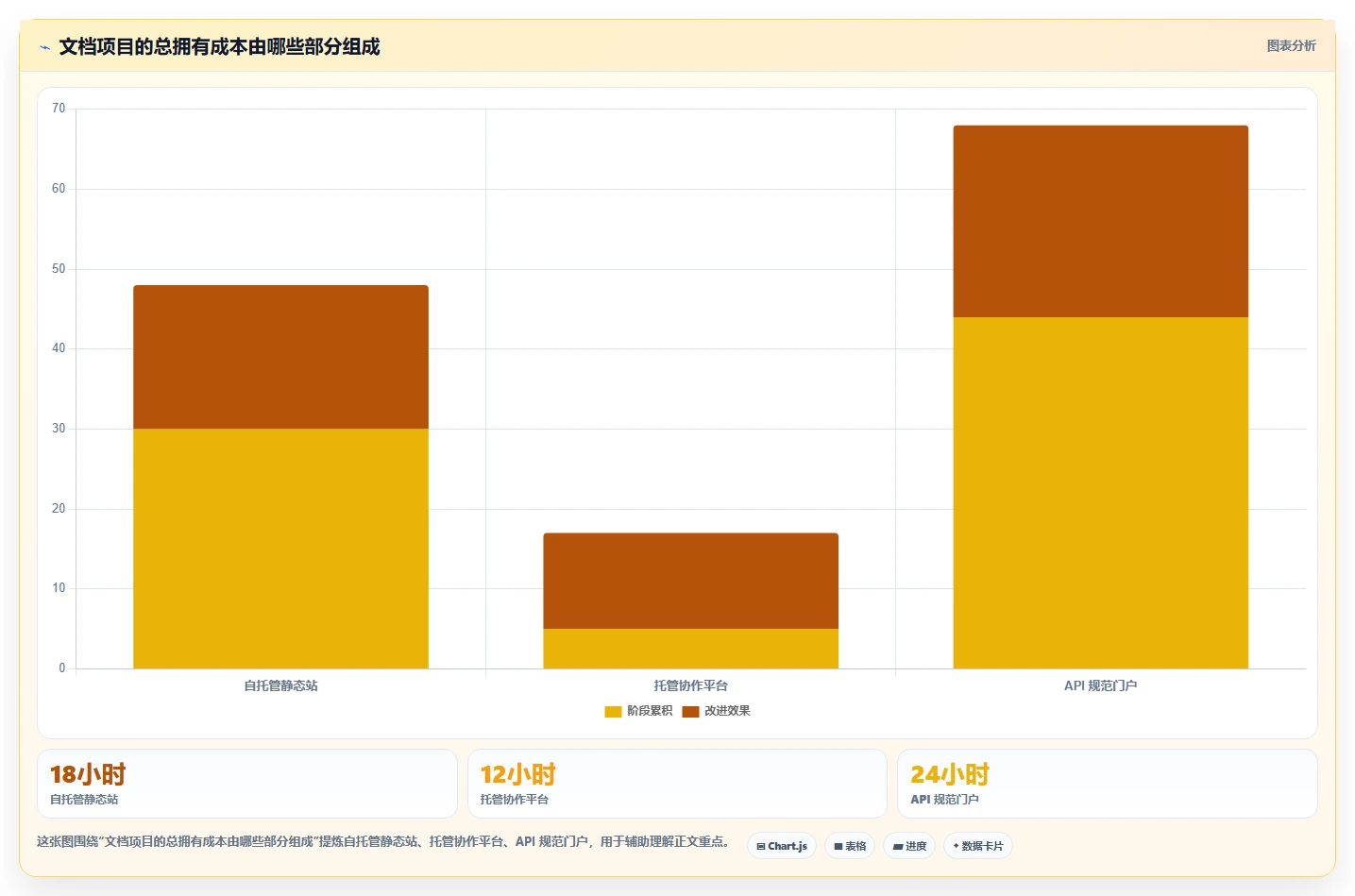1355x896 pixels.
Task: Click the small icon before the panel title
Action: click(x=44, y=47)
